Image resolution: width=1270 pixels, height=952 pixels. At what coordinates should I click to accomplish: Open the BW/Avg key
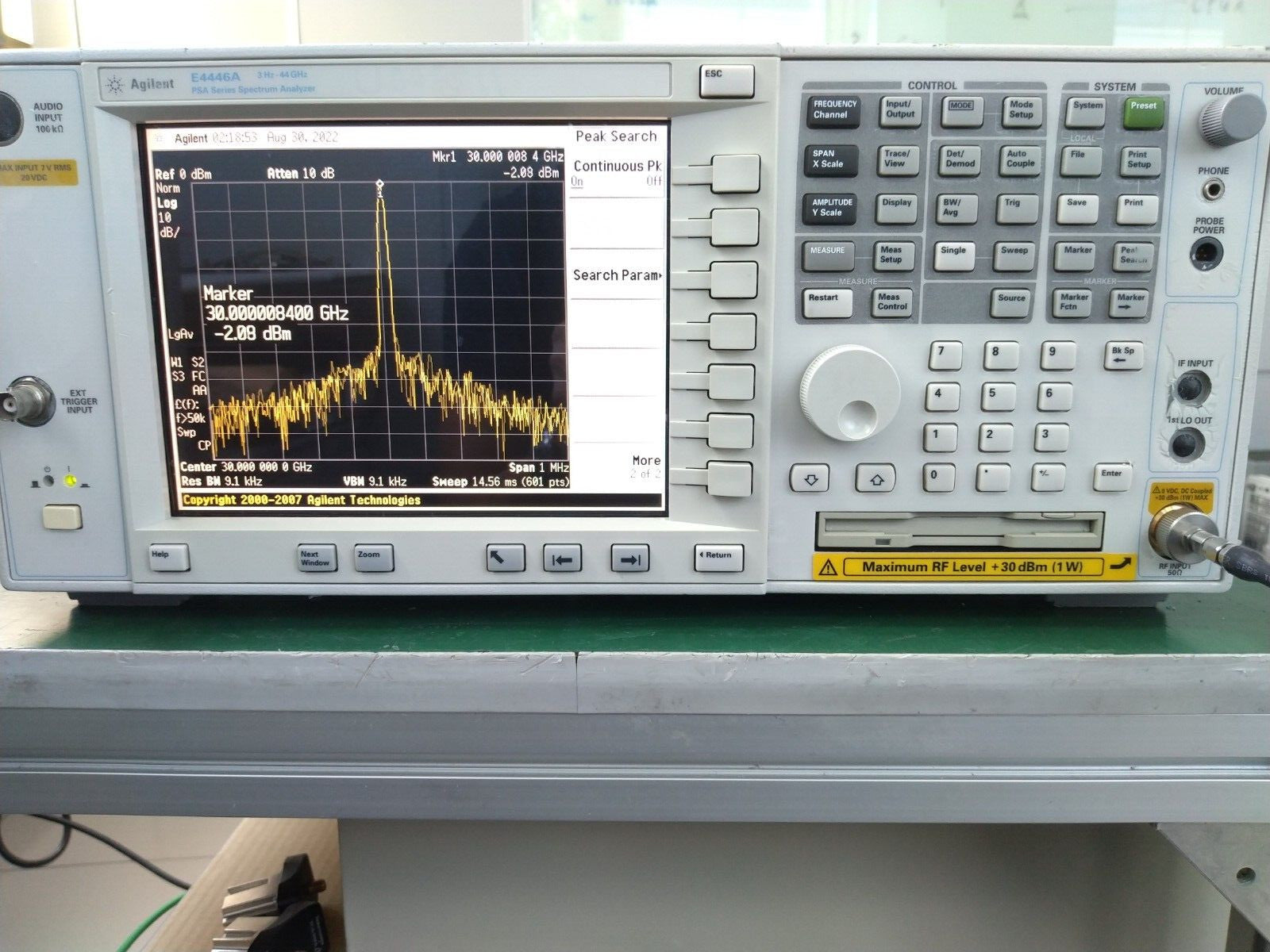[x=957, y=209]
